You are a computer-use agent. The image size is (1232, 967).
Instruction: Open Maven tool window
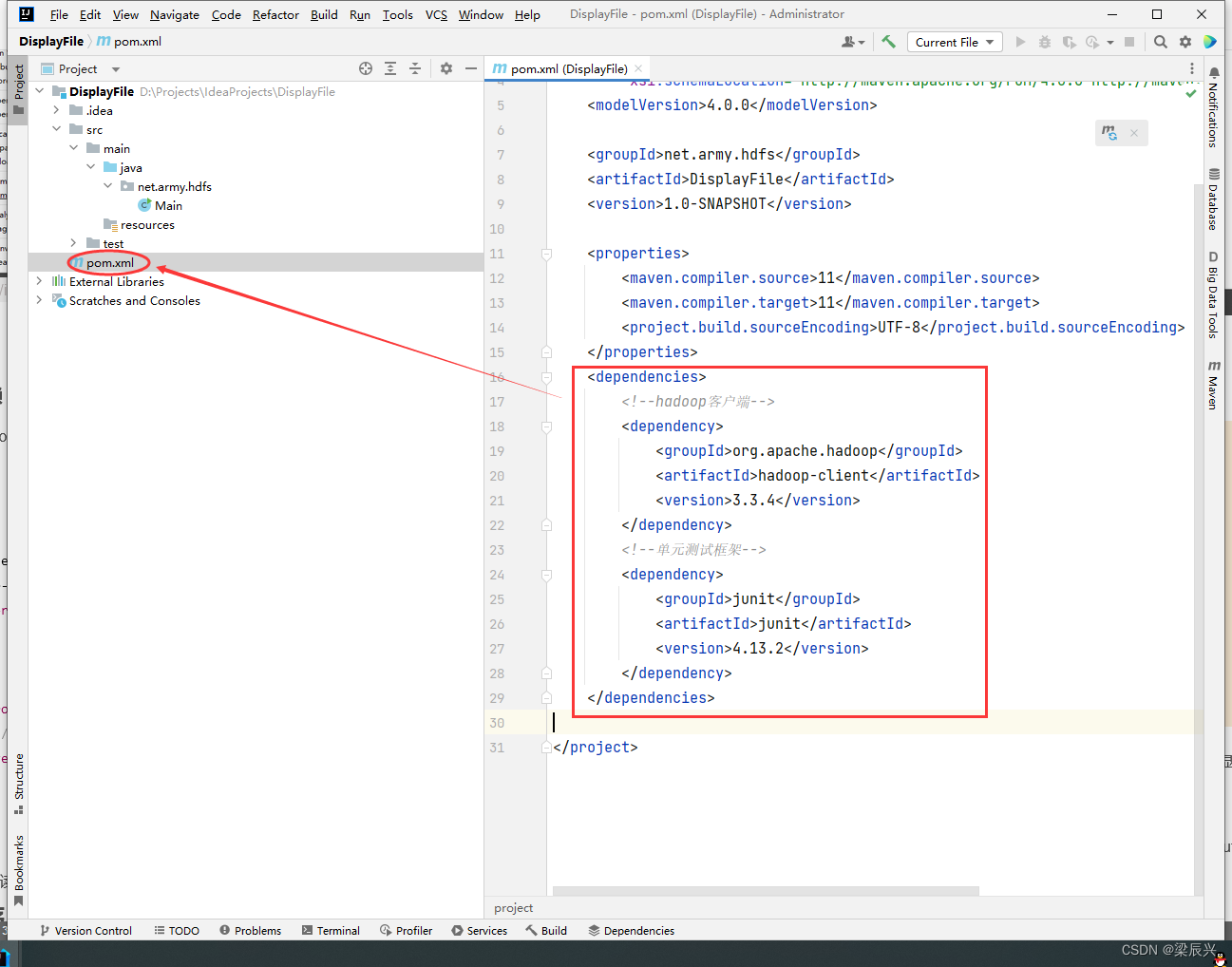tap(1213, 385)
